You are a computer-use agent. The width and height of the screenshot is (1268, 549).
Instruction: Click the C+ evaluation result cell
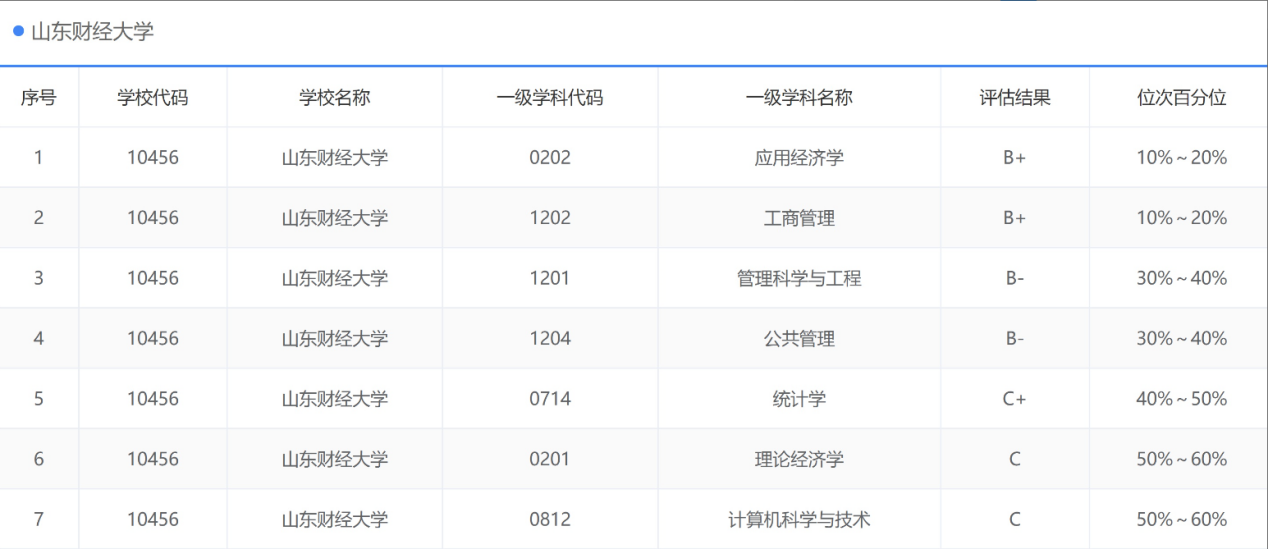(x=1014, y=399)
